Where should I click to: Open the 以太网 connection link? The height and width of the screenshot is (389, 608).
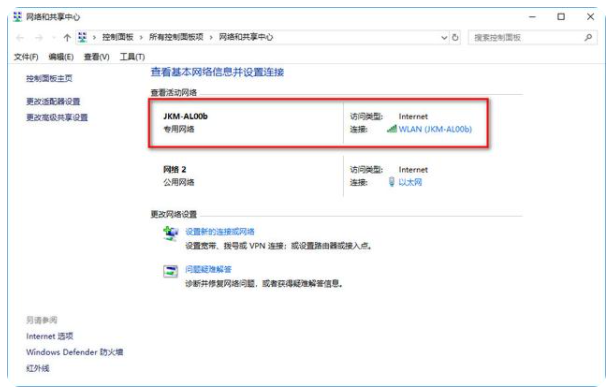pos(410,182)
